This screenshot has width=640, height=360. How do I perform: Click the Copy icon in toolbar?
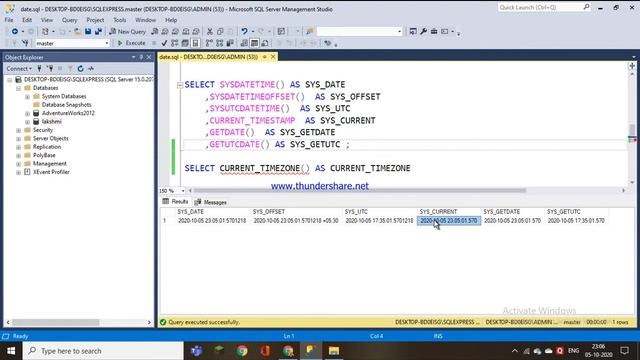point(220,31)
